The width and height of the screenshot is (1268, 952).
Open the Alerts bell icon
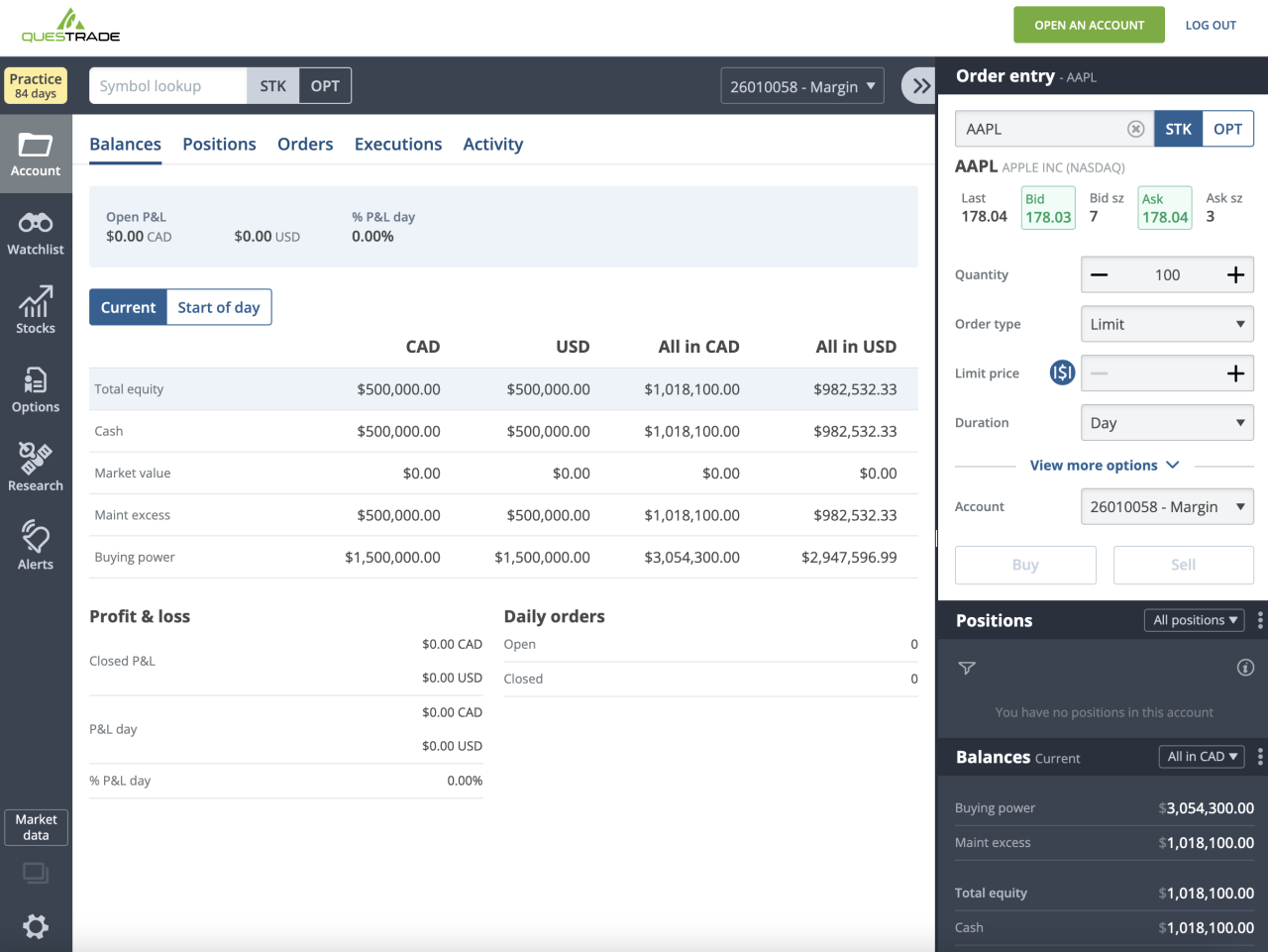pos(36,536)
